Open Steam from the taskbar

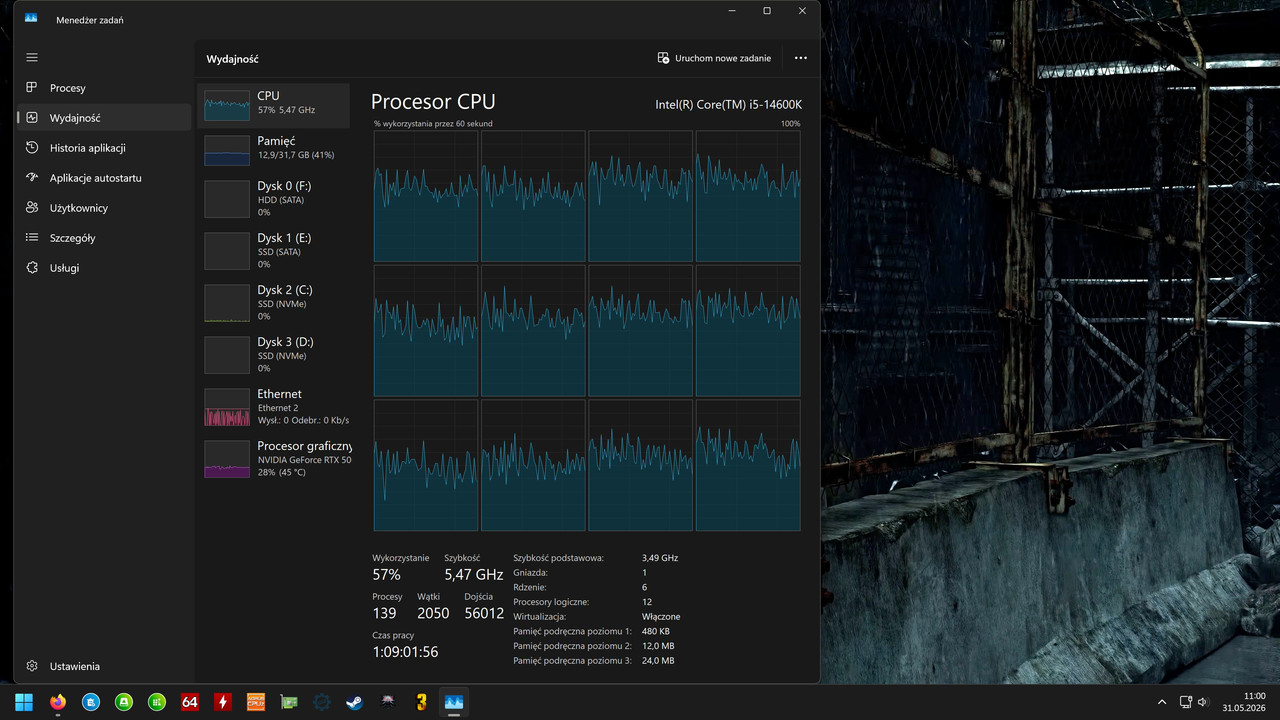click(x=355, y=702)
